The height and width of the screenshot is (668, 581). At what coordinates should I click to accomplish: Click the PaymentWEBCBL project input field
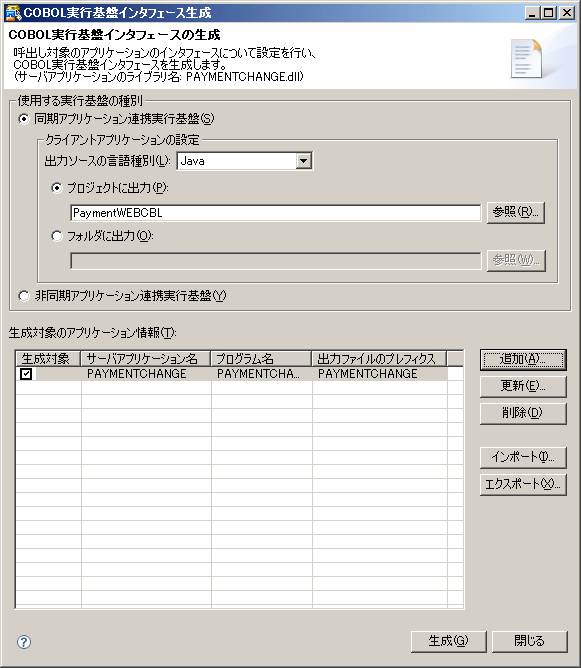pyautogui.click(x=276, y=213)
